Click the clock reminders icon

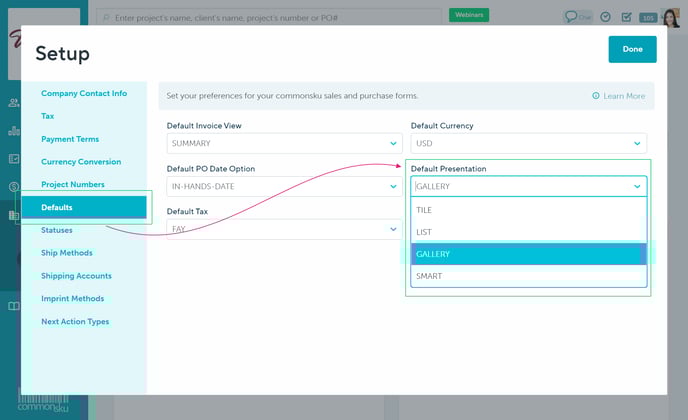(x=605, y=16)
